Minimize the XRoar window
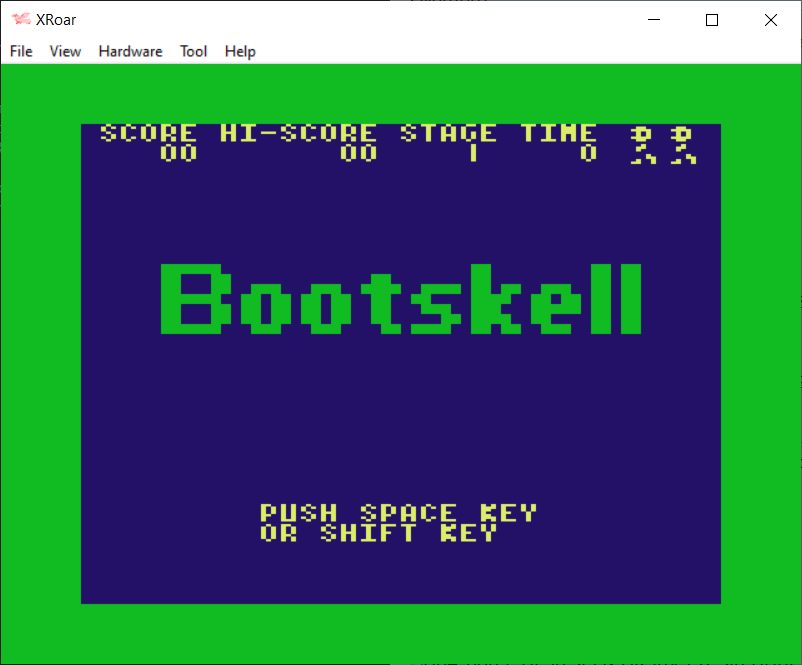Viewport: 802px width, 665px height. (x=654, y=20)
